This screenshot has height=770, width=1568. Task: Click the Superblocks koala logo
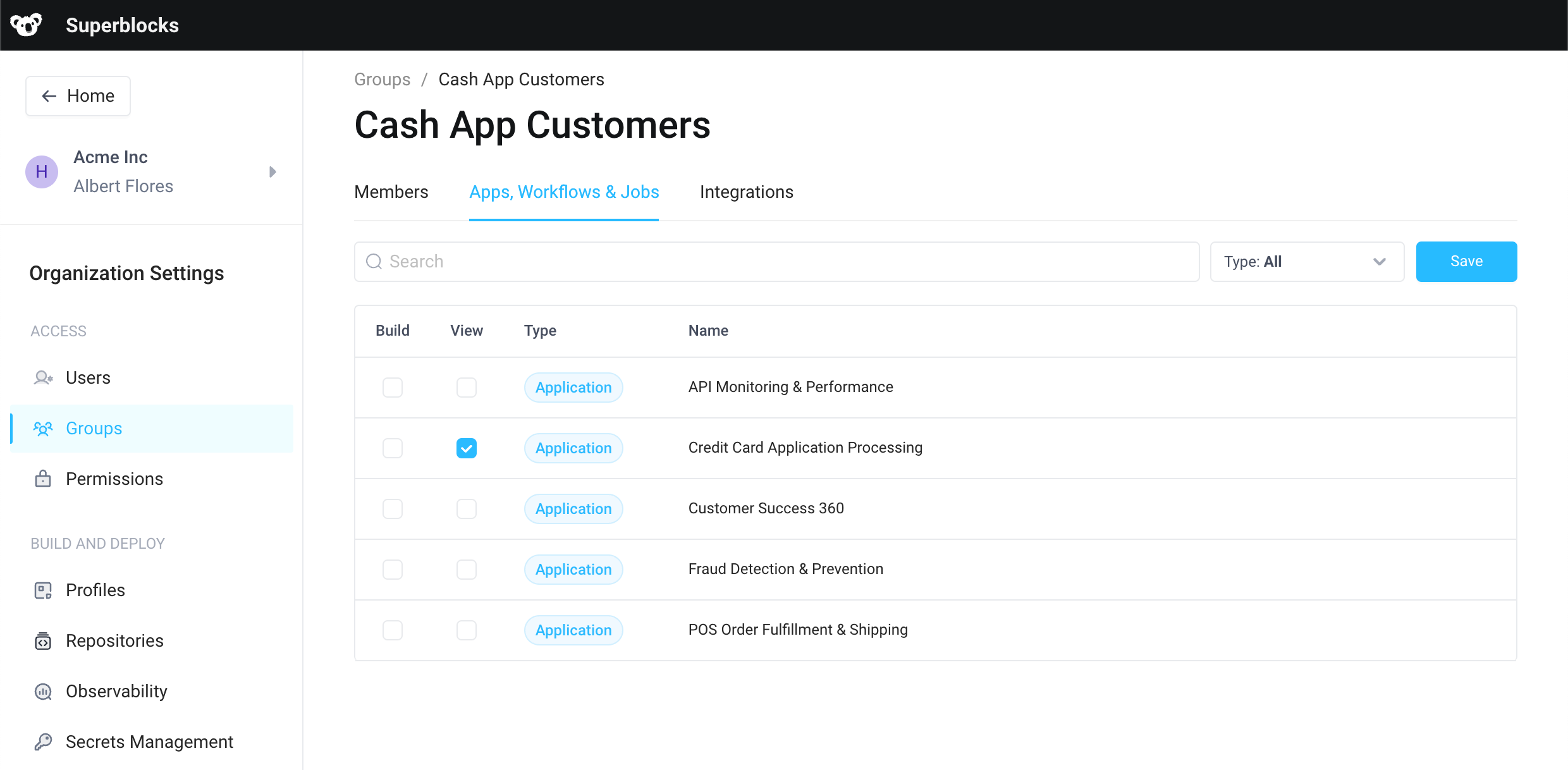click(x=26, y=25)
